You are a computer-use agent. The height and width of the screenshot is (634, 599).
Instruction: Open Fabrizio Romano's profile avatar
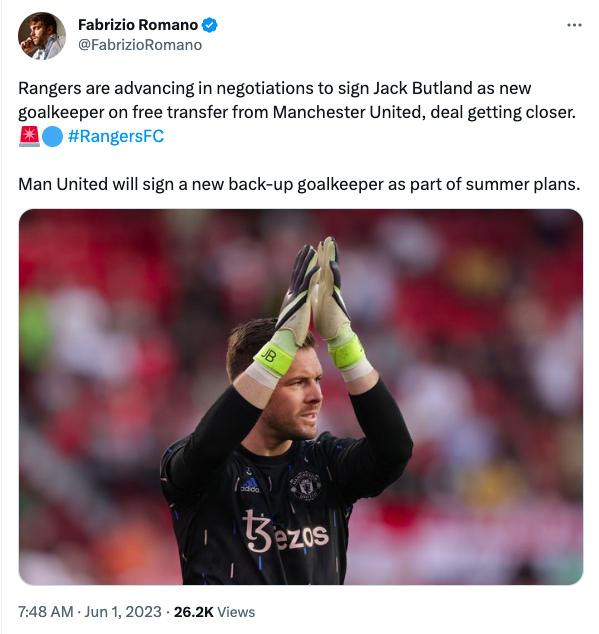pos(42,36)
